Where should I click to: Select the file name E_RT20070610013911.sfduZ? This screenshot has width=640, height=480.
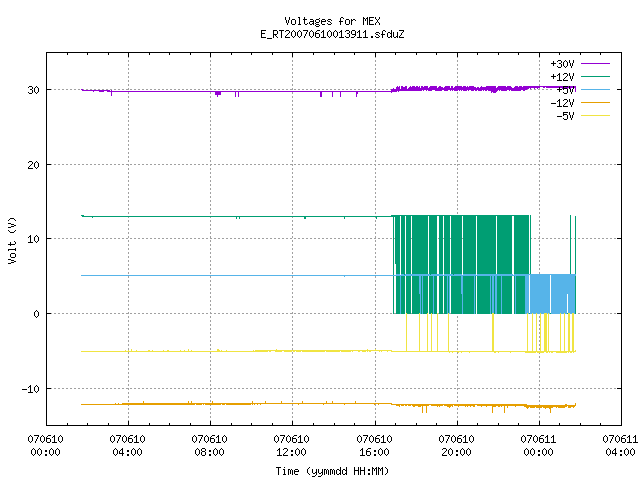(x=332, y=34)
